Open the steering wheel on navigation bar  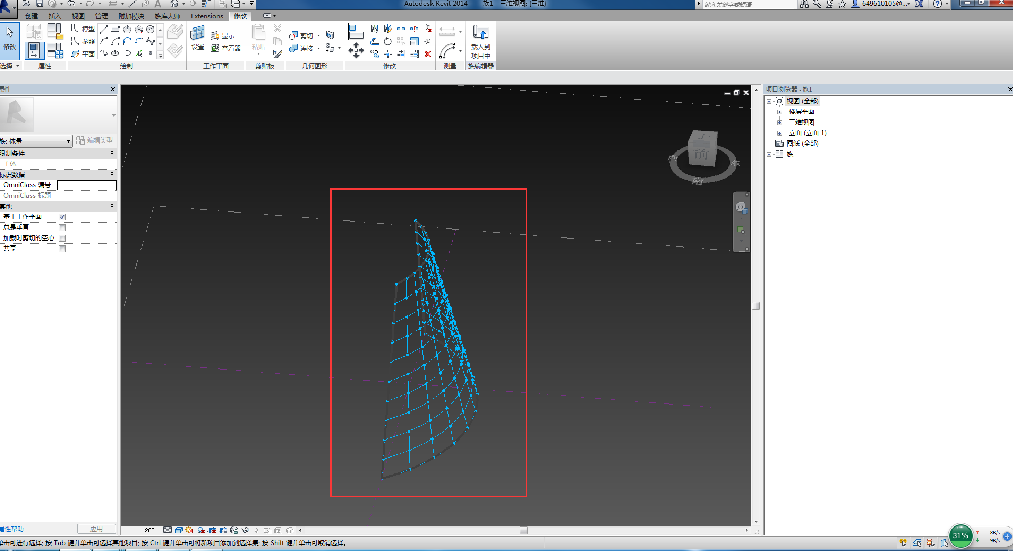coord(741,207)
